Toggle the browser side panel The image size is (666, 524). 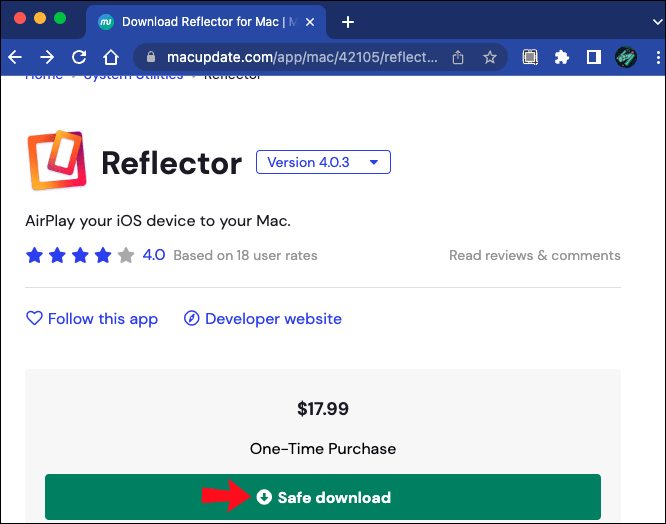593,57
